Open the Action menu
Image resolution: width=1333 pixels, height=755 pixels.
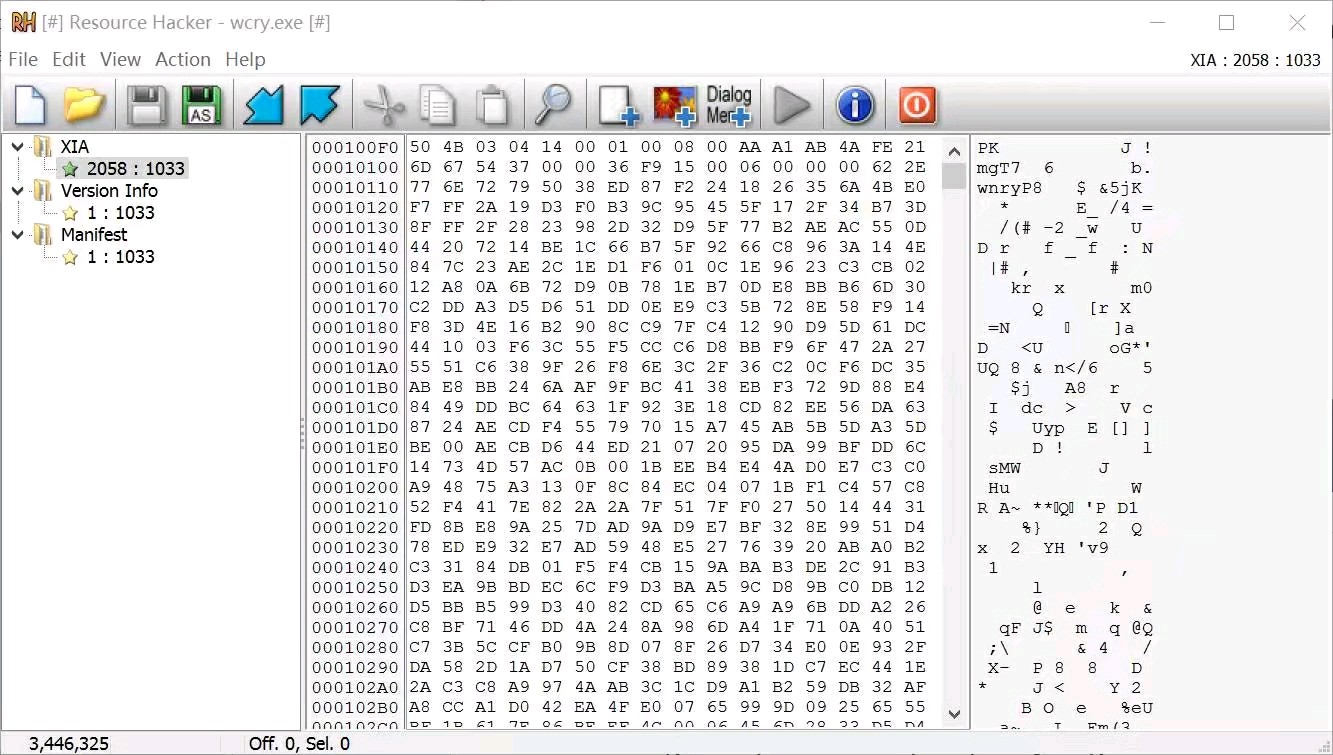click(x=183, y=59)
